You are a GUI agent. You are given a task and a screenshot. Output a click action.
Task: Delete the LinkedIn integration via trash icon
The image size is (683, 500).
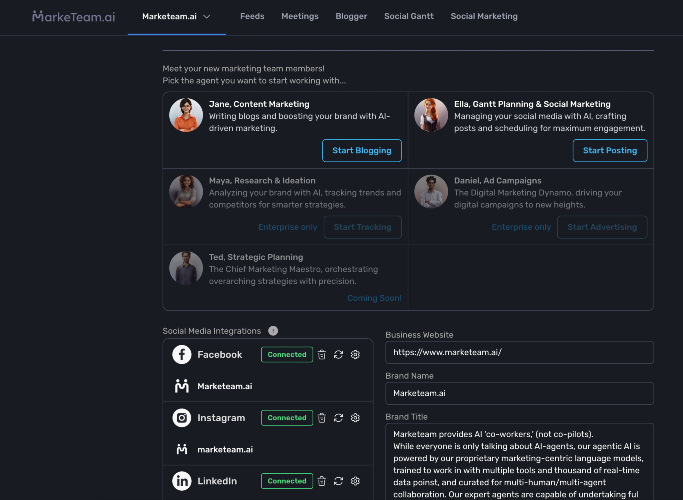click(x=321, y=481)
